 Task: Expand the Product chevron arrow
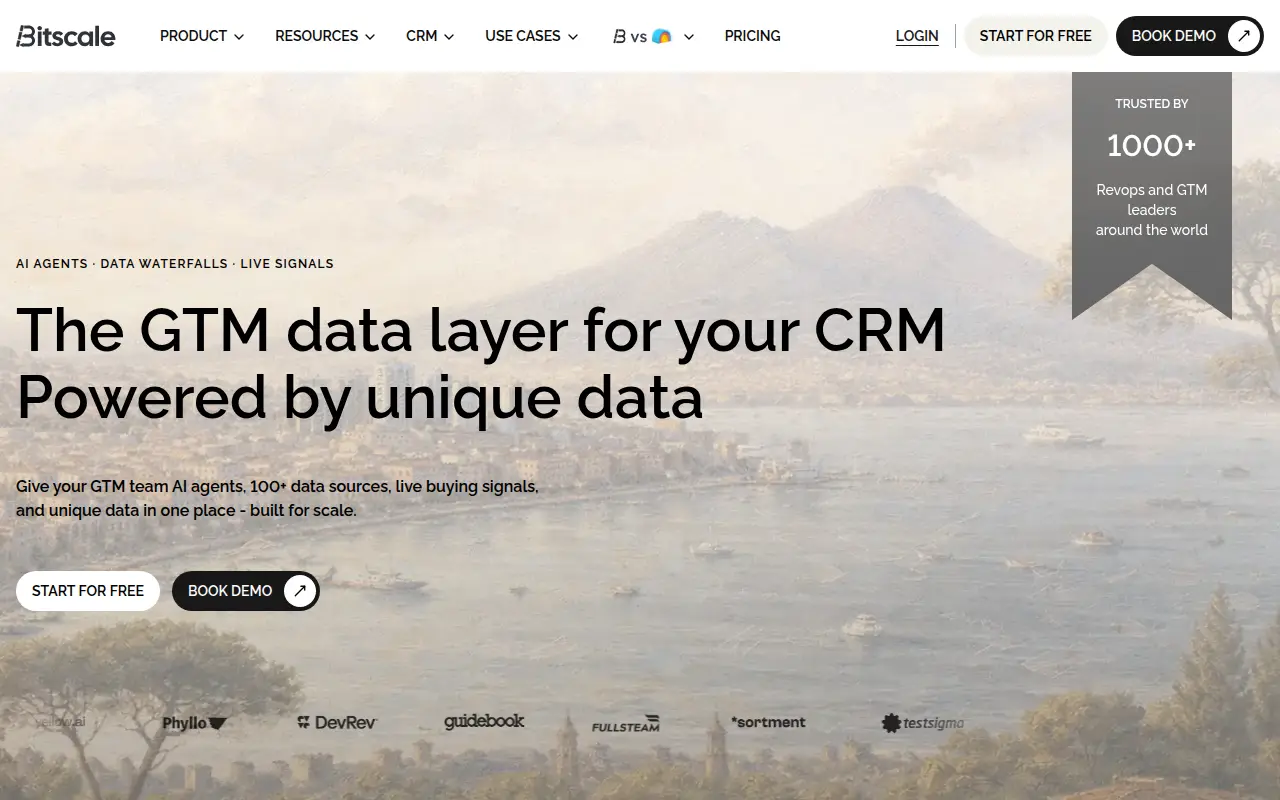point(238,37)
